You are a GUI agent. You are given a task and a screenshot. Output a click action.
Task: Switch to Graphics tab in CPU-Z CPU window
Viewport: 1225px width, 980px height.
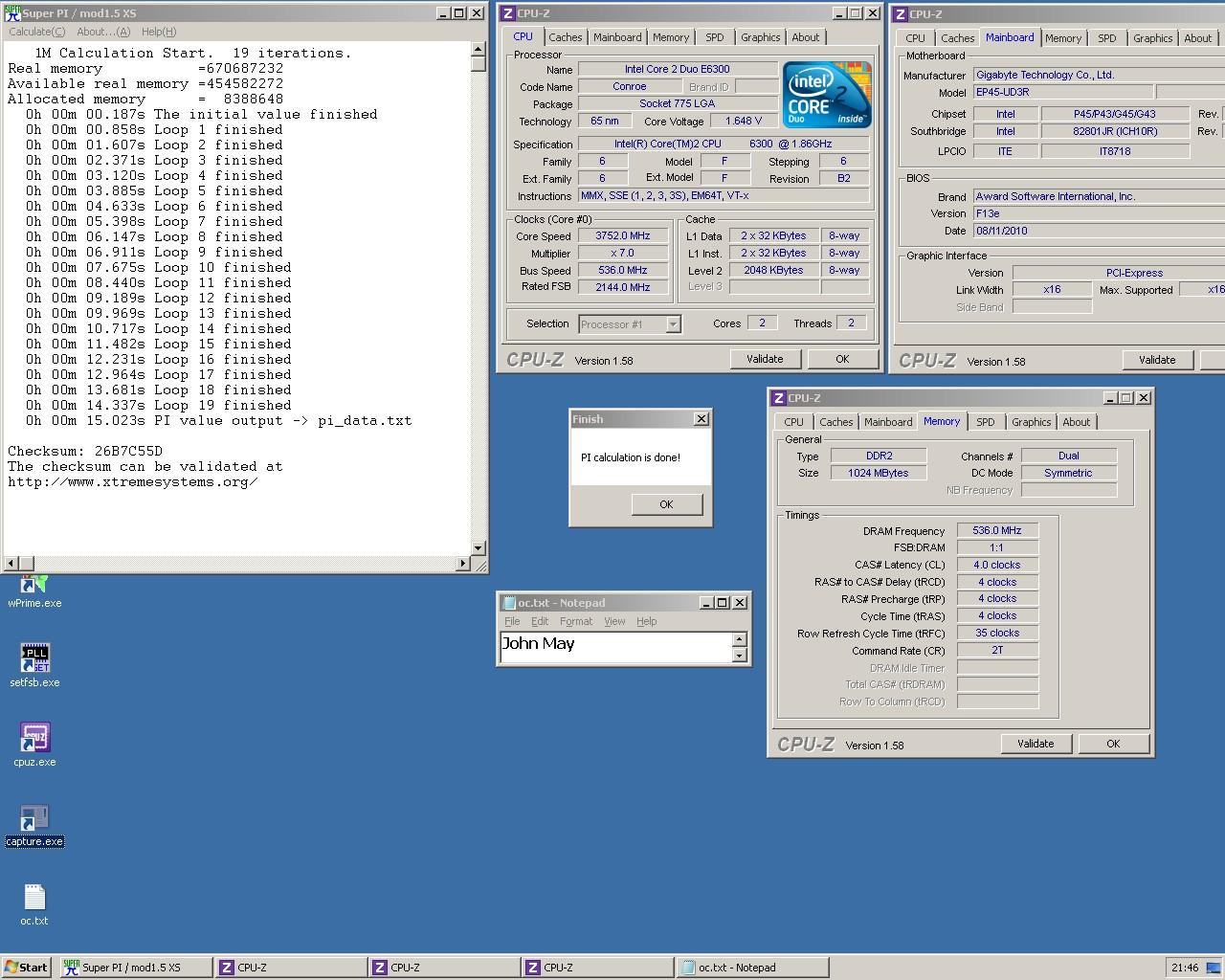coord(761,37)
